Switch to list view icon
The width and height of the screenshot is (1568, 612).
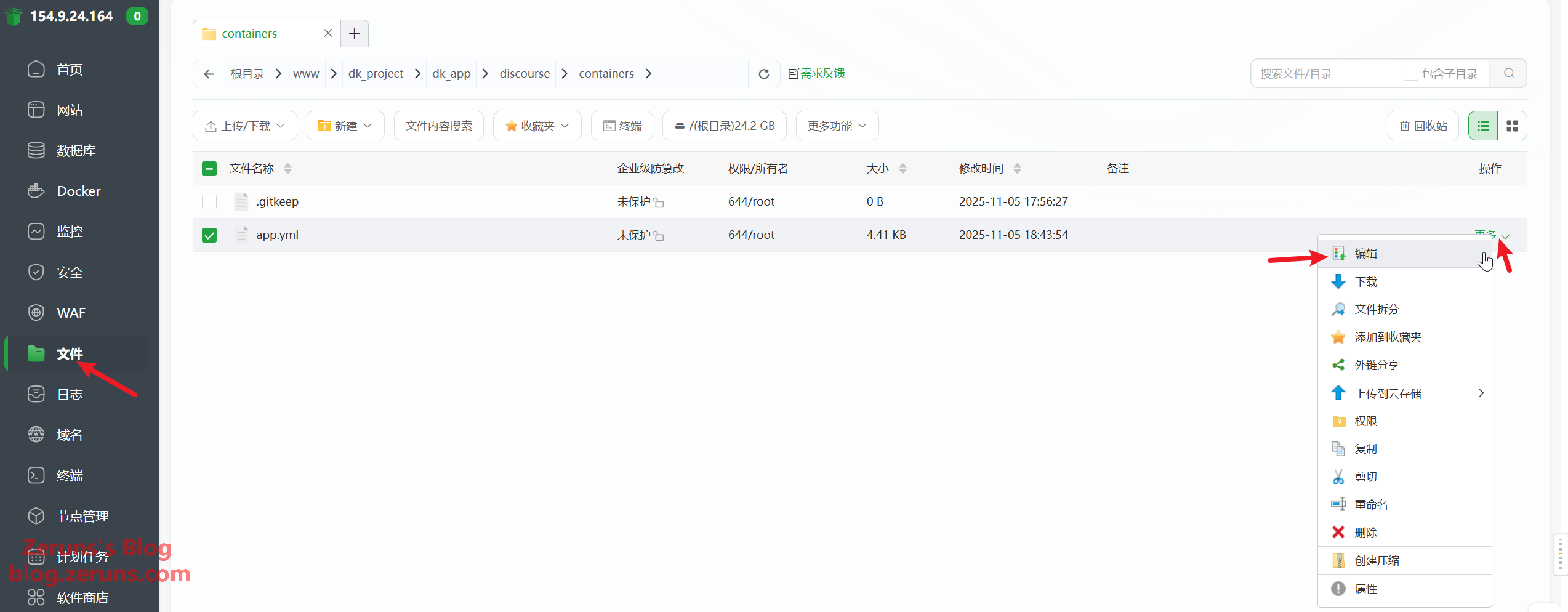click(x=1483, y=126)
